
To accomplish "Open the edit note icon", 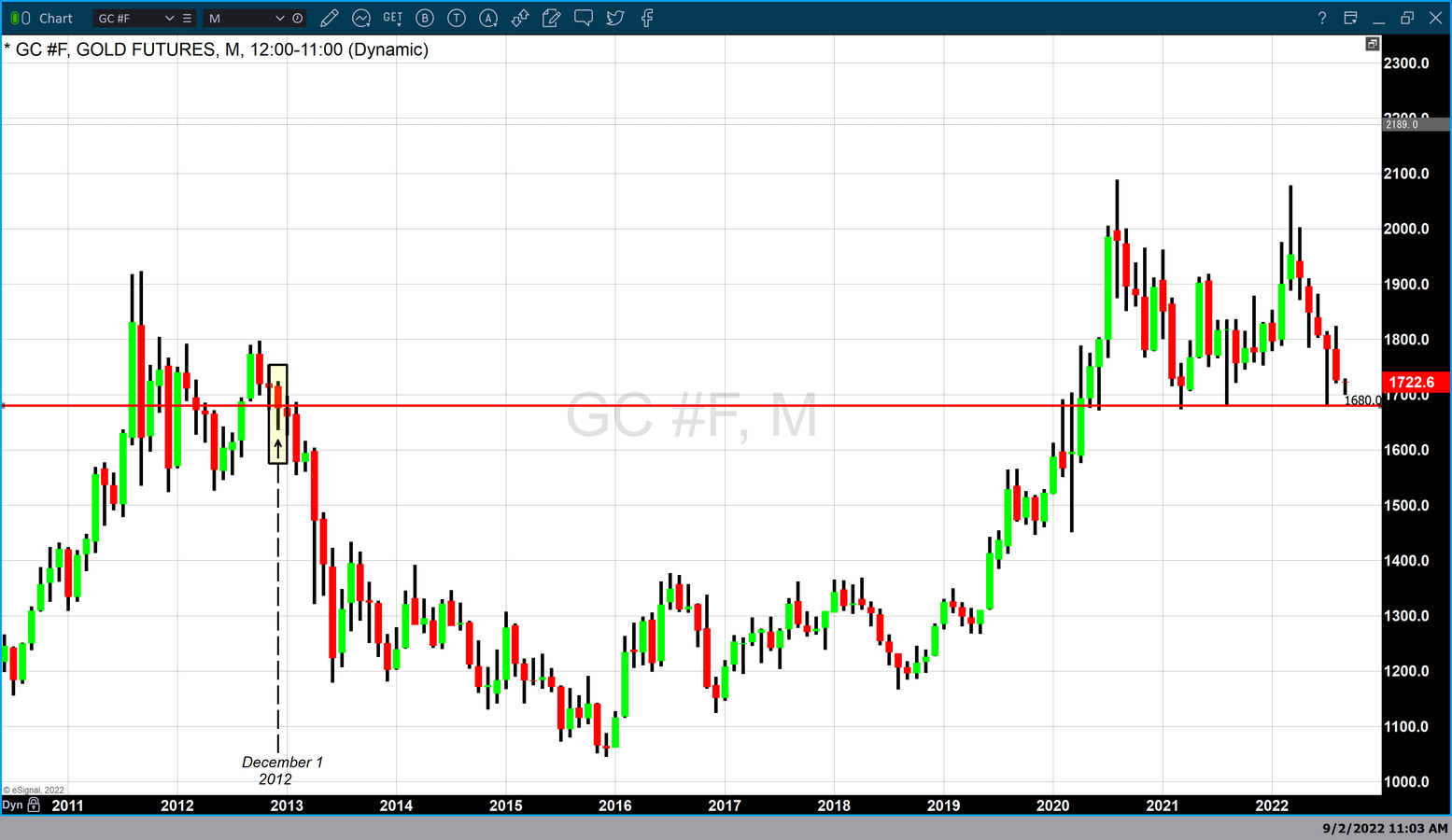I will (552, 18).
